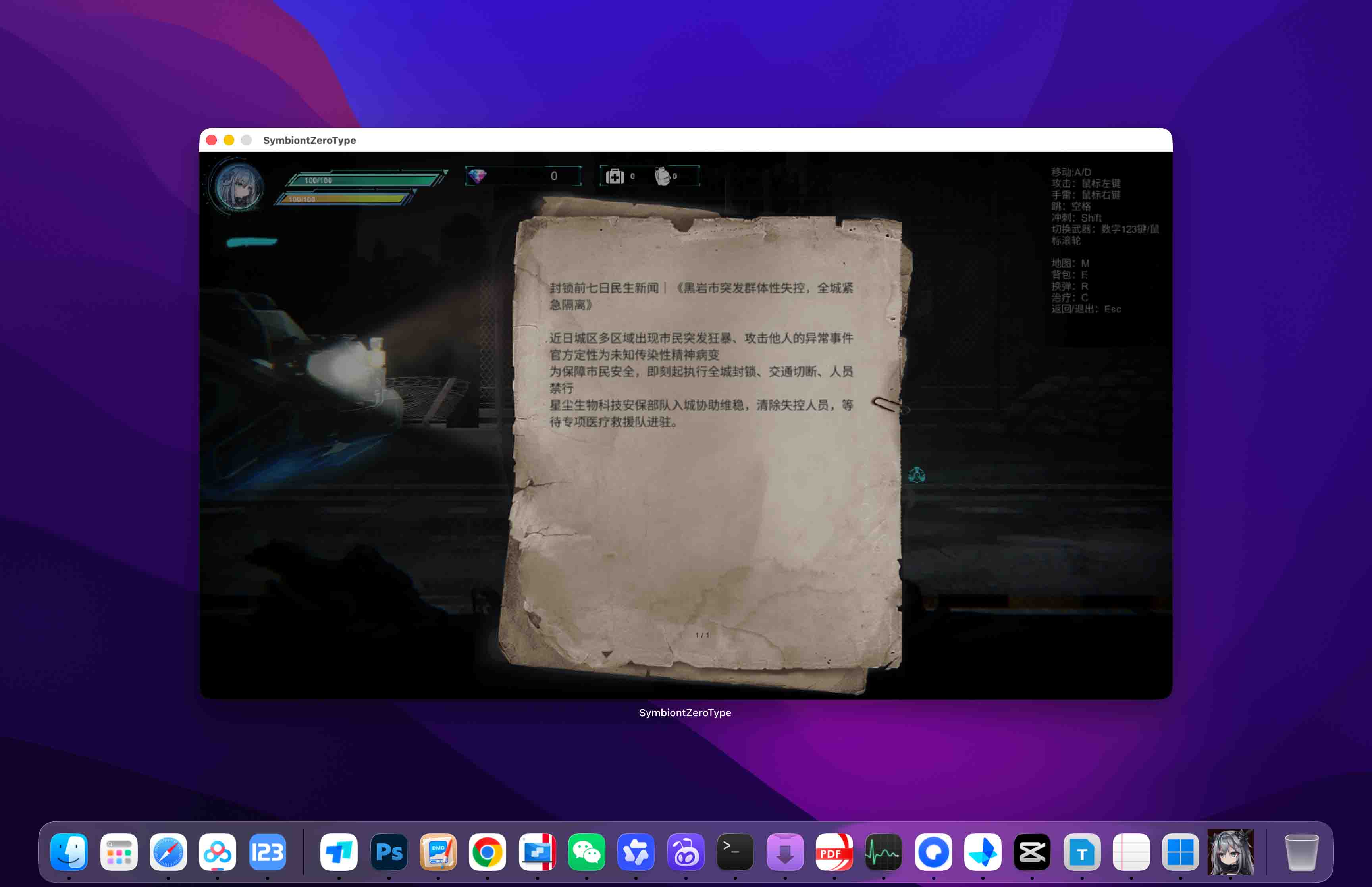
Task: Launch Google Chrome from the Dock
Action: pyautogui.click(x=487, y=852)
